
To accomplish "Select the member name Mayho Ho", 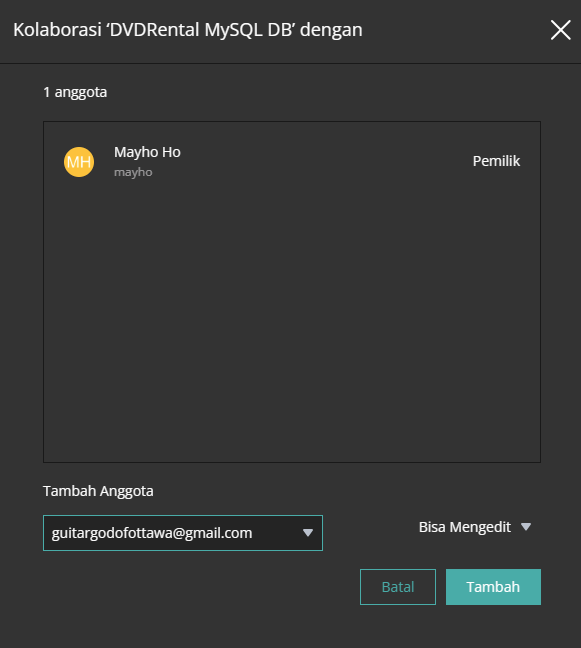I will (x=147, y=152).
